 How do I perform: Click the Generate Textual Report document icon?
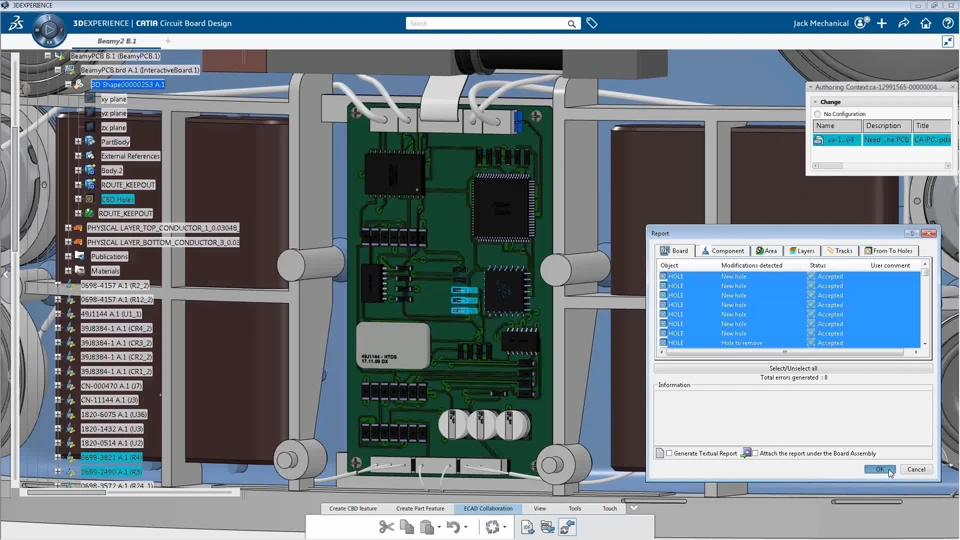[660, 453]
